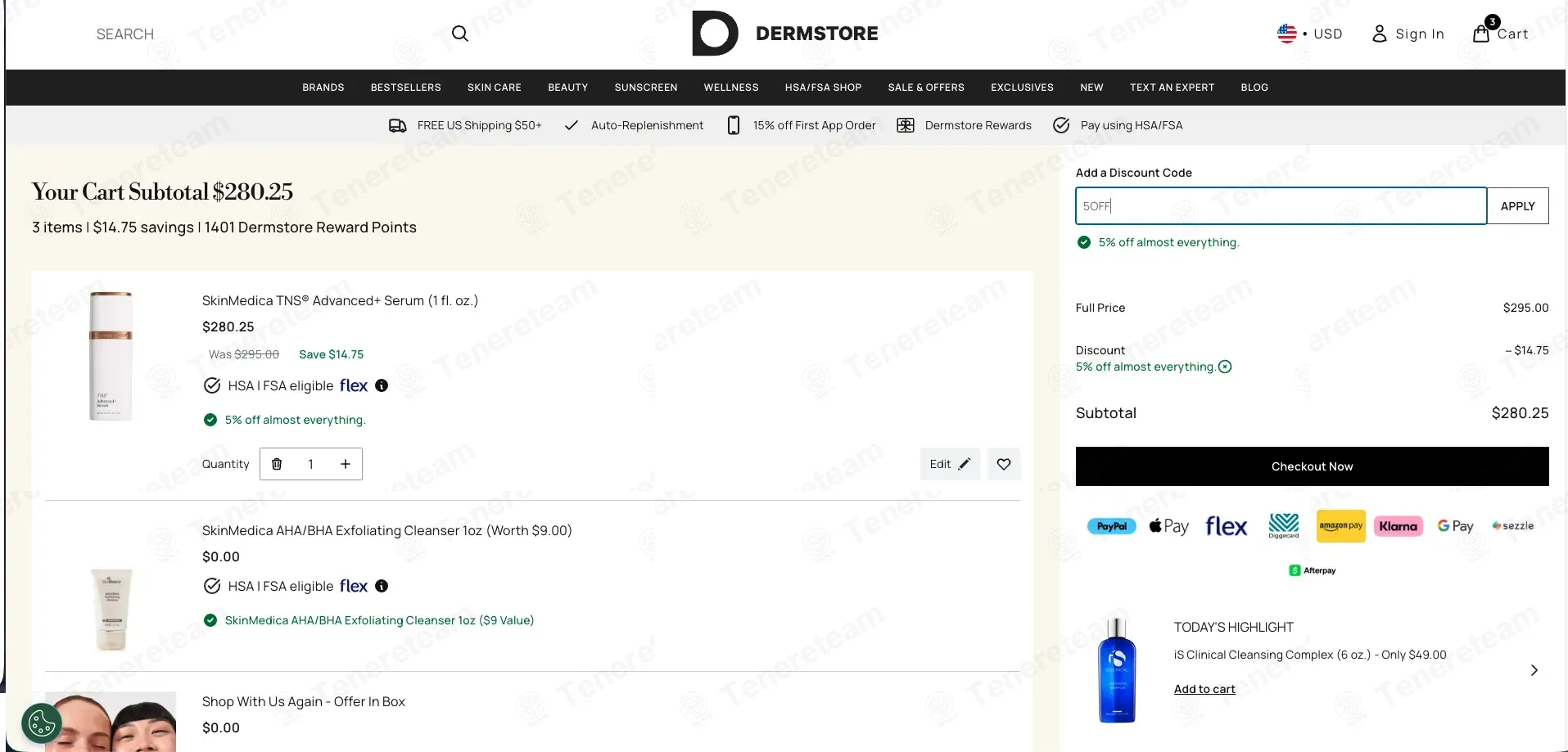Click FREE US Shipping $50+ link
The width and height of the screenshot is (1568, 752).
(480, 125)
